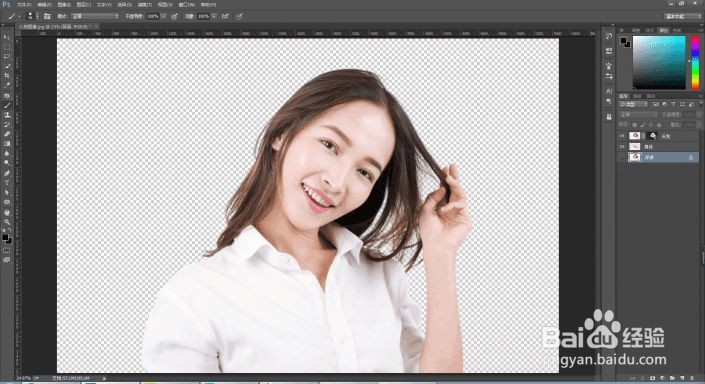Hide the top layer with the mask
The image size is (705, 384).
point(622,136)
